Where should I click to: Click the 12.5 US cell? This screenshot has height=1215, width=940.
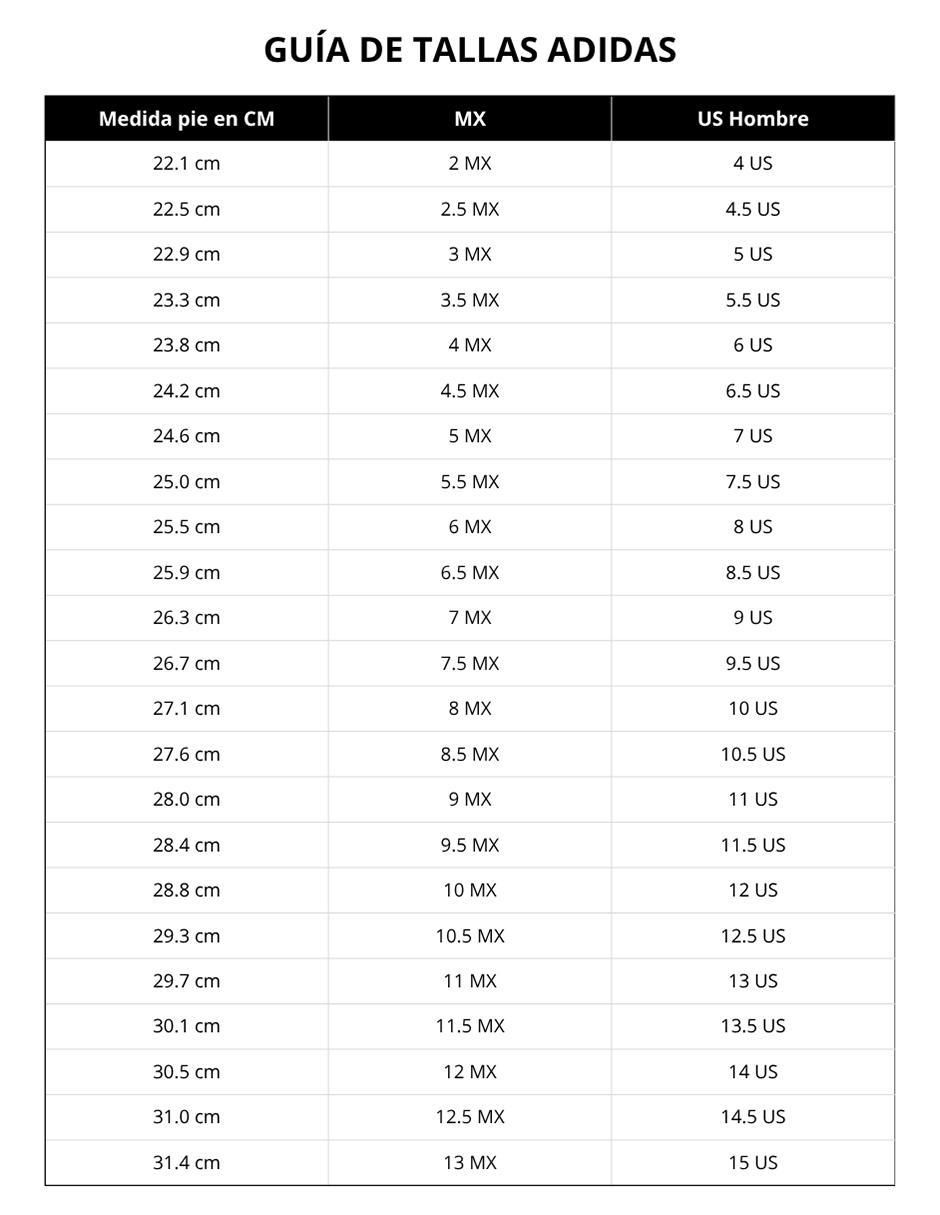pos(753,936)
